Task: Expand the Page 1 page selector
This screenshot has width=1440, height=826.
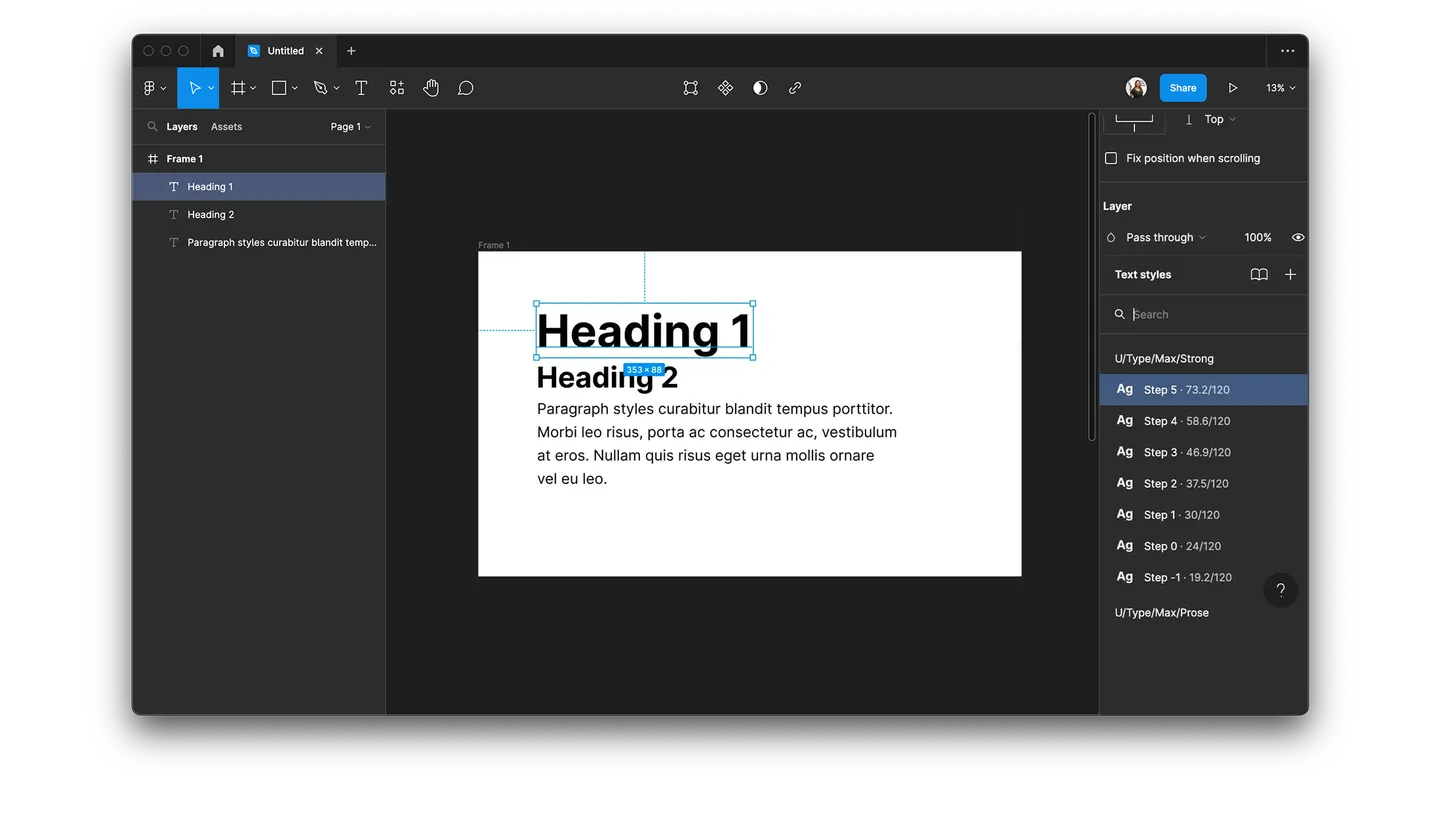Action: click(350, 127)
